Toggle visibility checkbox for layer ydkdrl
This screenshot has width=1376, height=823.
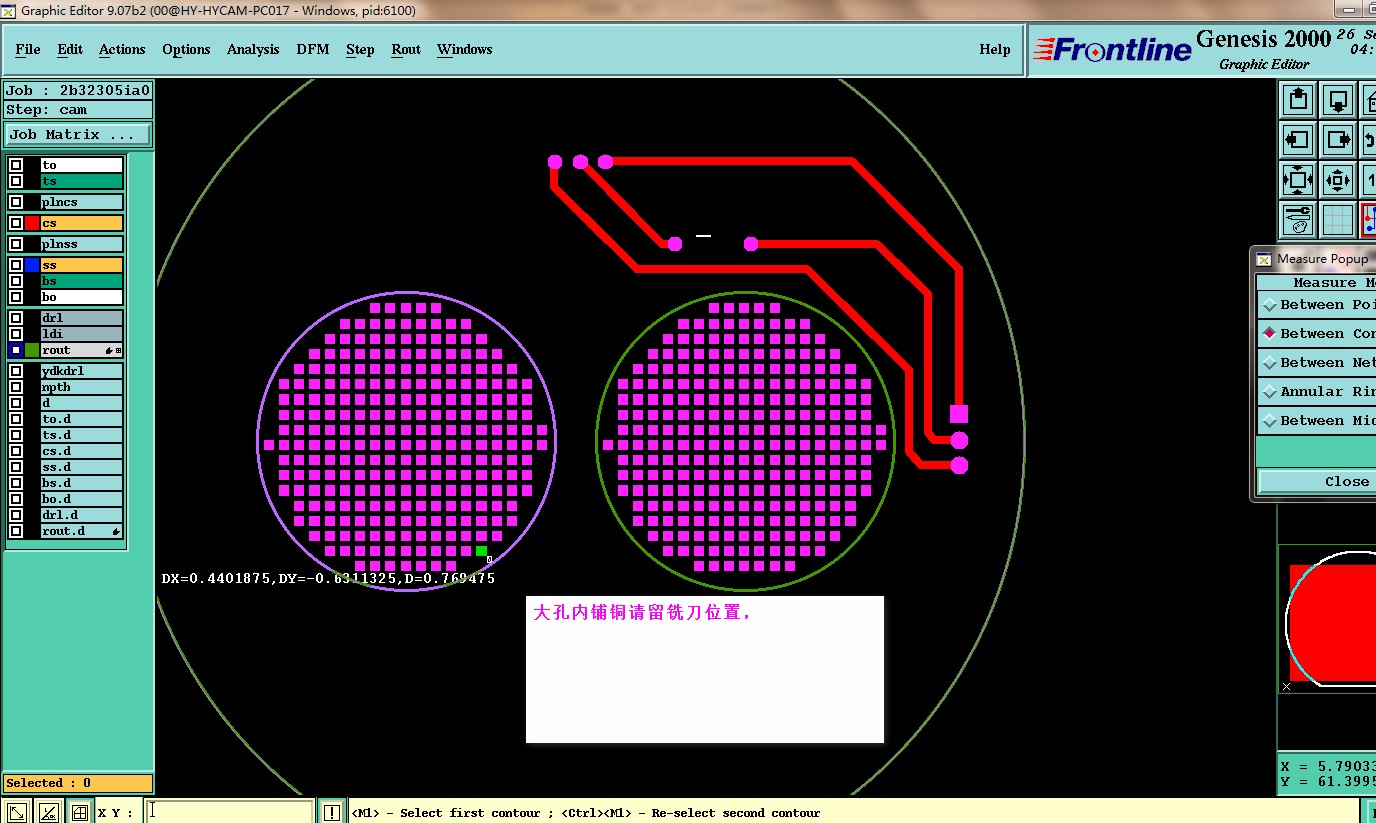pyautogui.click(x=16, y=371)
